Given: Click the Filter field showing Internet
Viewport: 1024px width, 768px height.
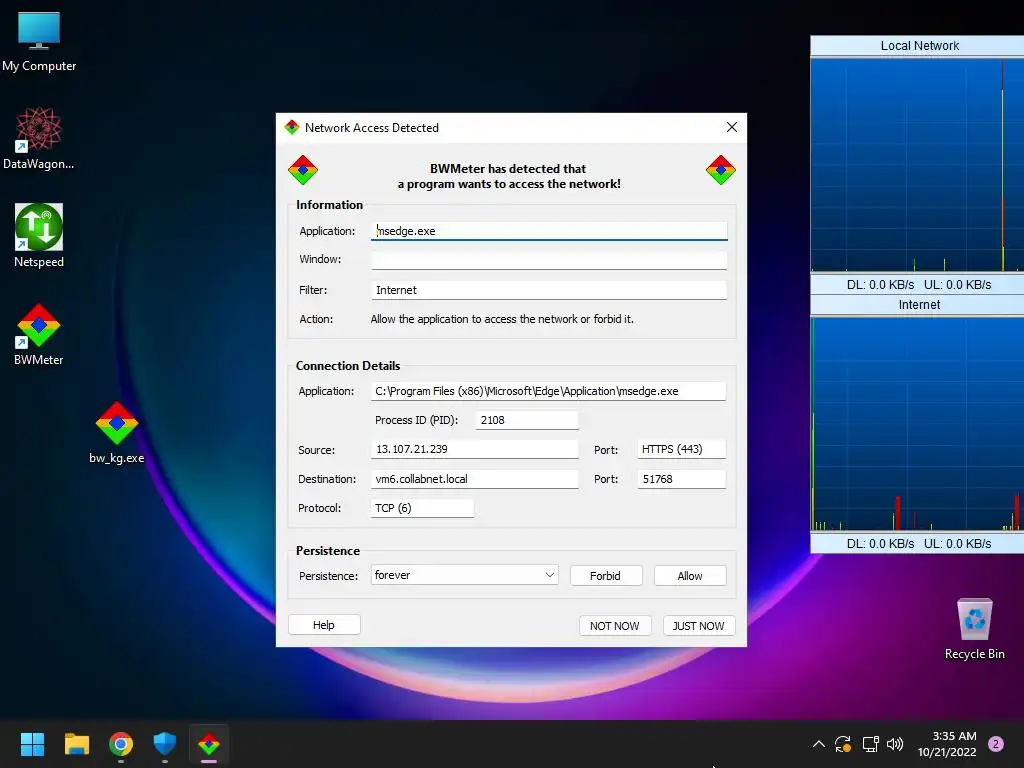Looking at the screenshot, I should pyautogui.click(x=549, y=290).
